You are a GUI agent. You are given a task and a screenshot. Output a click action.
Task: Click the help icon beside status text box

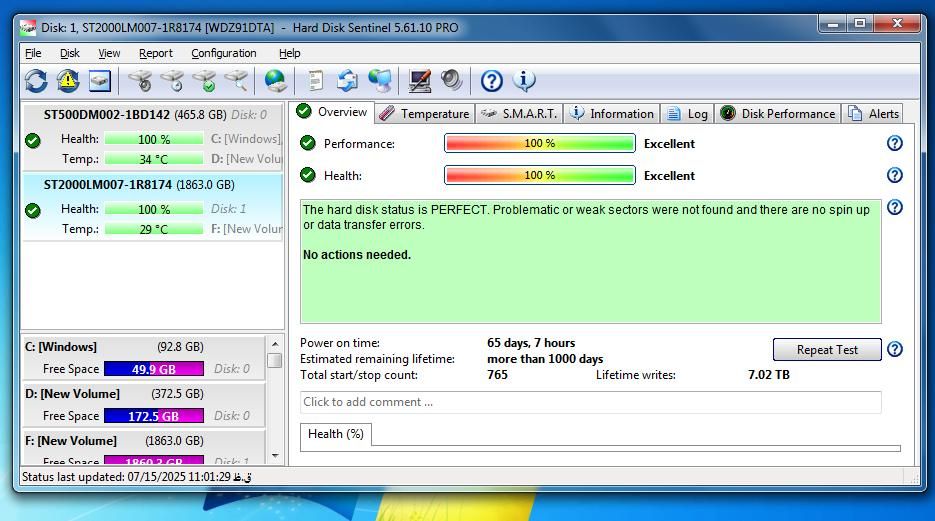894,207
